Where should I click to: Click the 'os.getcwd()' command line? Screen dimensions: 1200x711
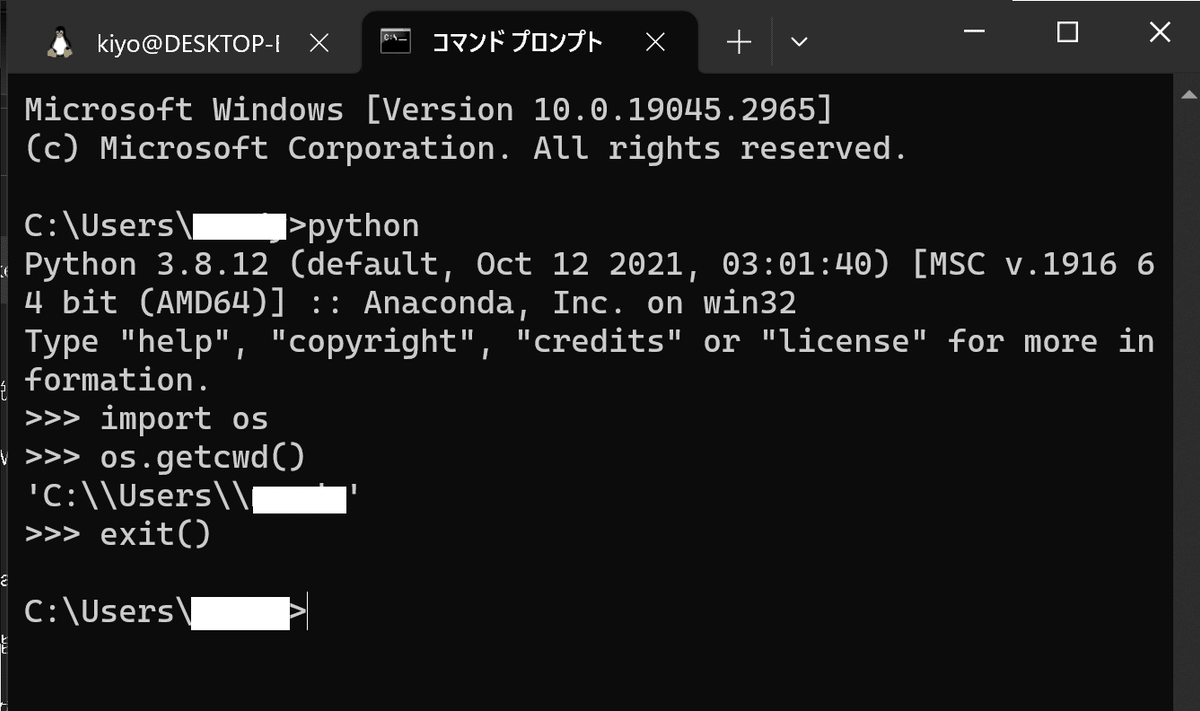(164, 457)
